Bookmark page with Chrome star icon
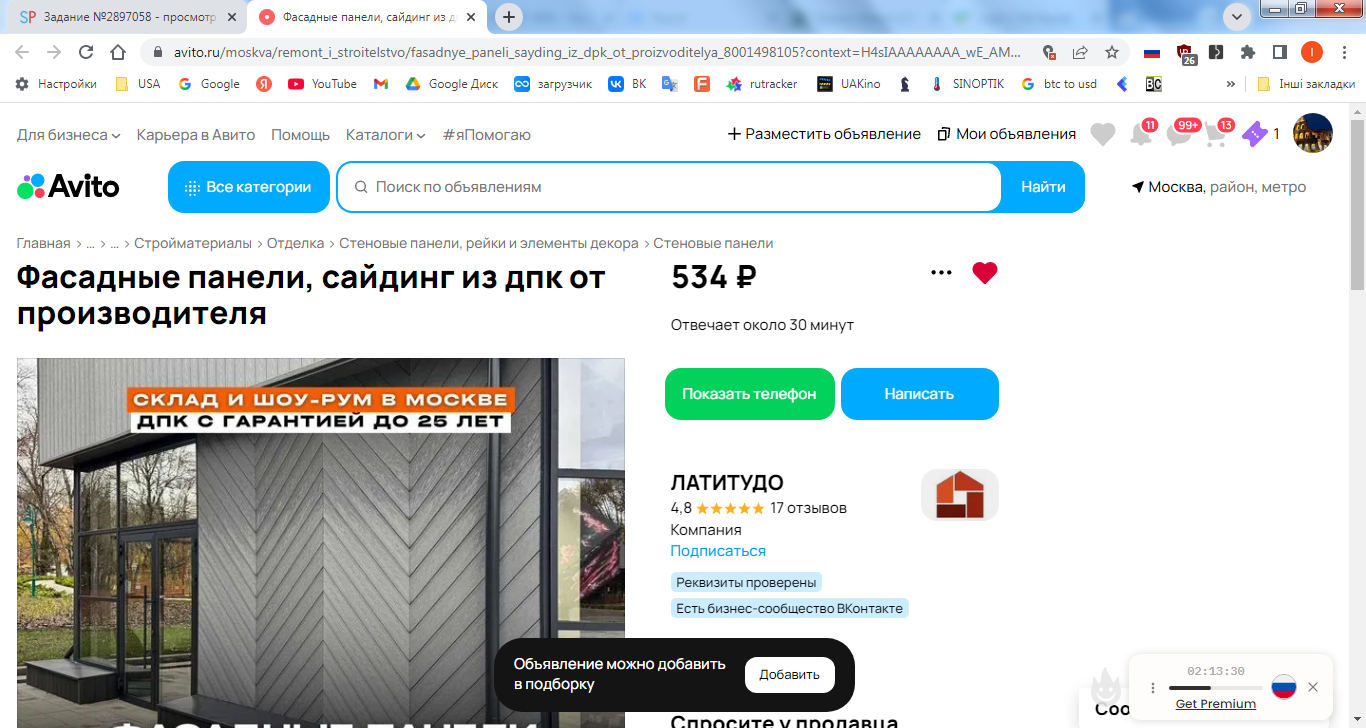The width and height of the screenshot is (1366, 728). click(1112, 52)
